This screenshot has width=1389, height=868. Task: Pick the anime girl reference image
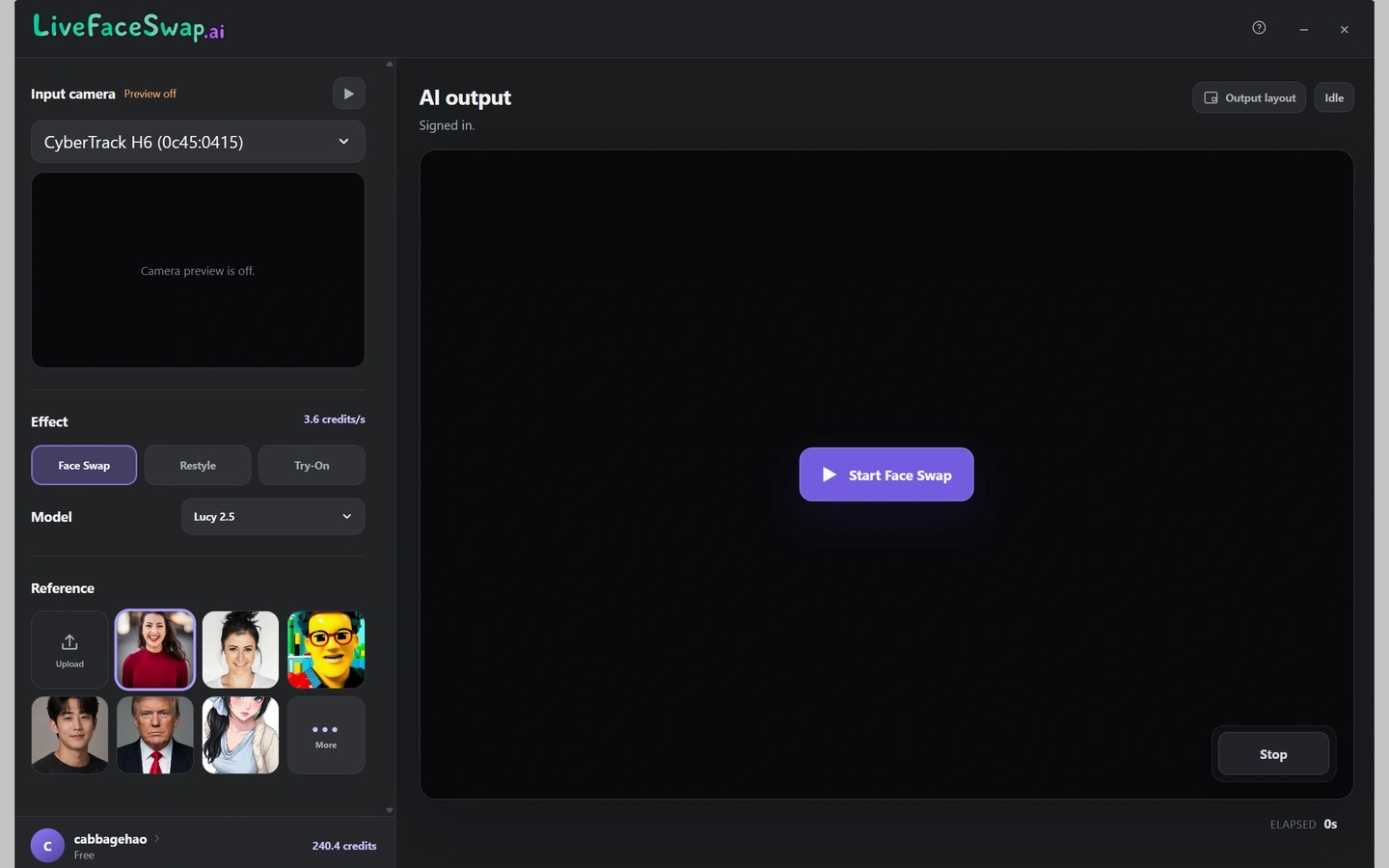(240, 735)
